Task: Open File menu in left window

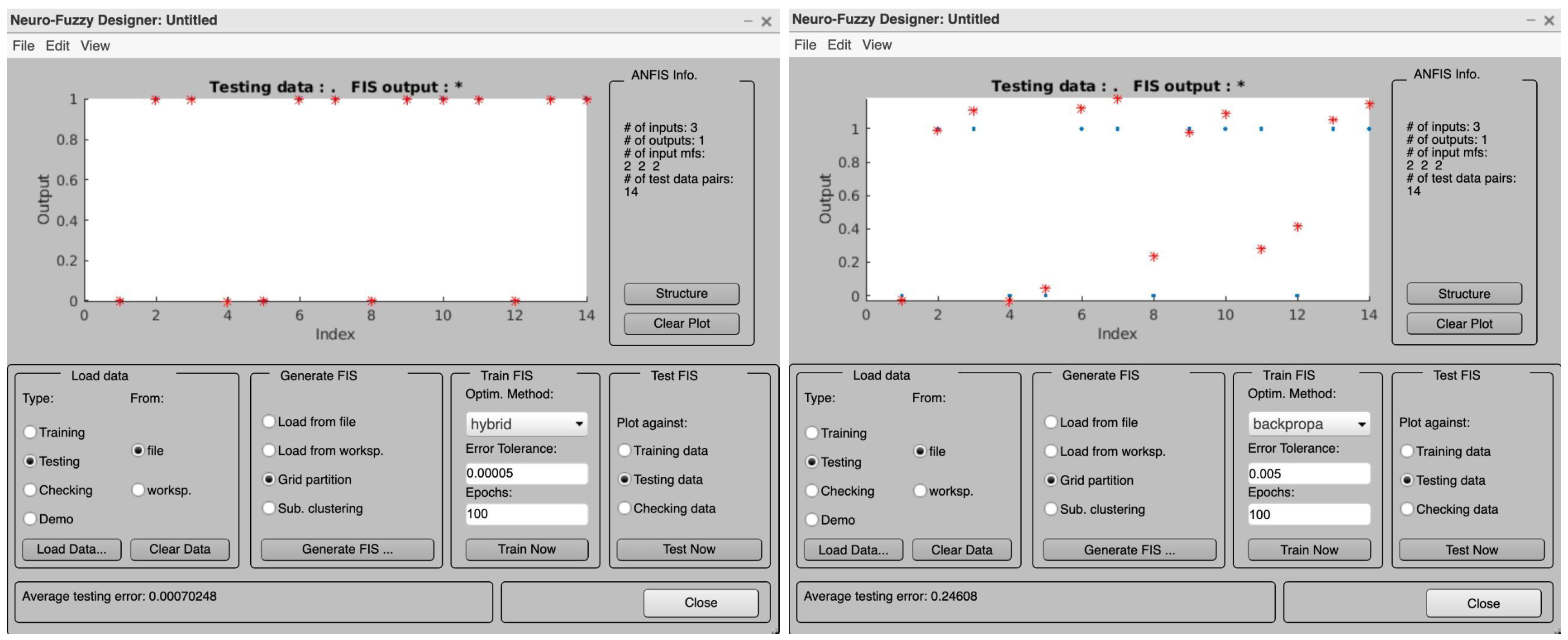Action: 23,46
